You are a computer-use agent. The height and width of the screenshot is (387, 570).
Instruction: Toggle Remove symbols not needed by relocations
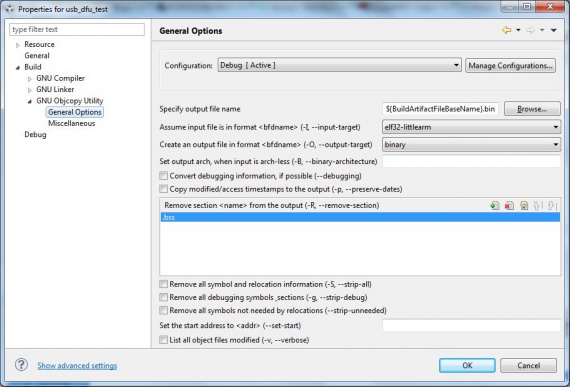[164, 310]
